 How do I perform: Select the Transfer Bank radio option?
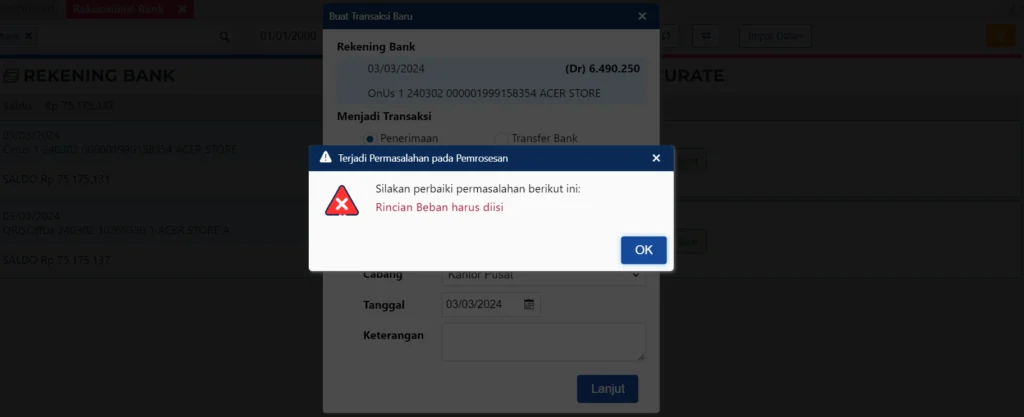501,138
